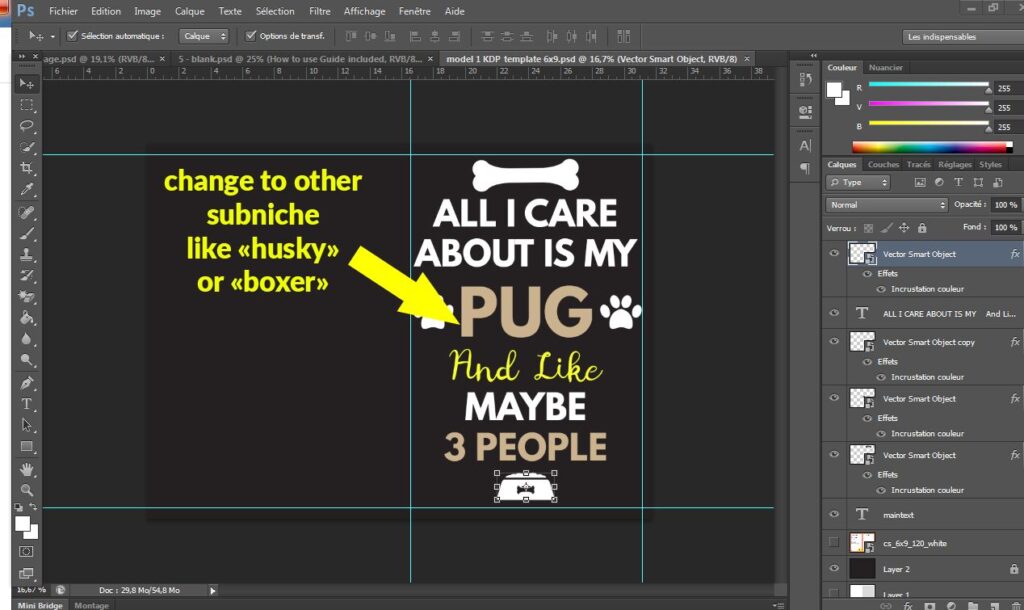
Task: Select the Zoom magnifier tool
Action: (27, 490)
